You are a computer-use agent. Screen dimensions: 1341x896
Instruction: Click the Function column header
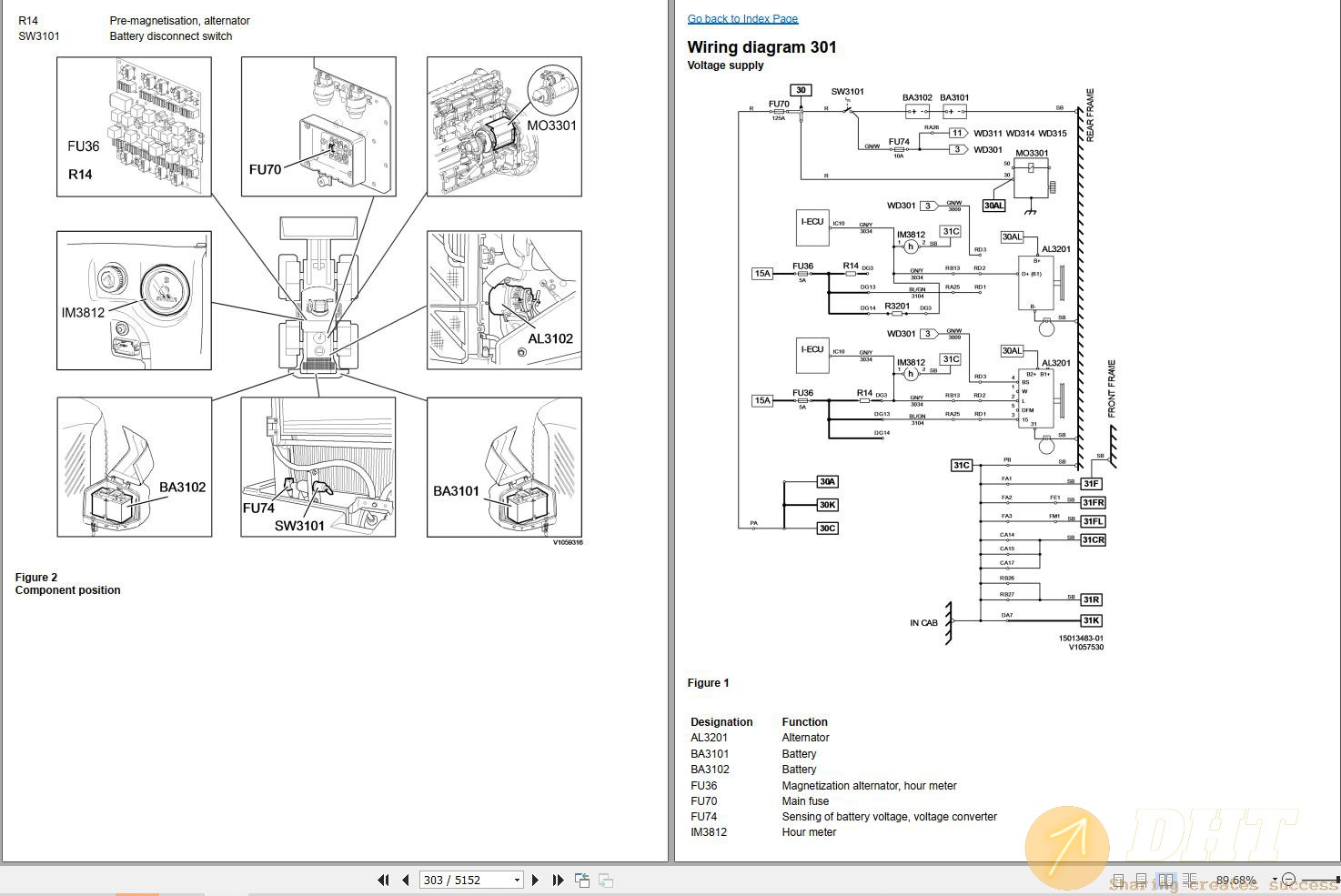click(x=804, y=722)
